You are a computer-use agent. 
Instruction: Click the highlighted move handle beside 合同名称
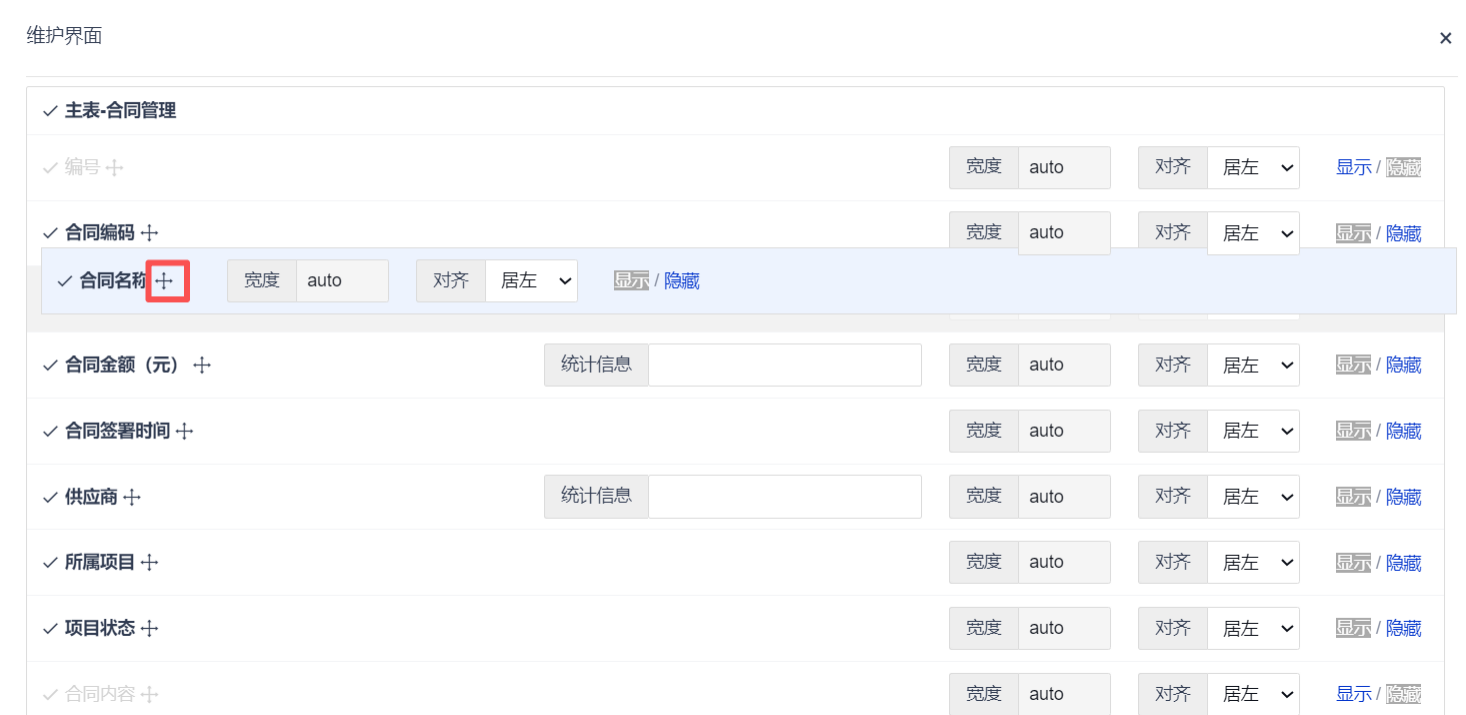(165, 281)
